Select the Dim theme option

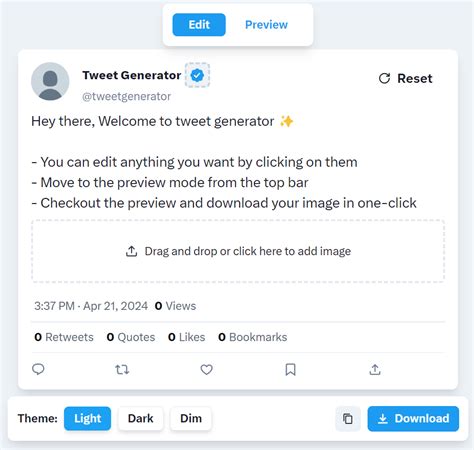pyautogui.click(x=191, y=419)
